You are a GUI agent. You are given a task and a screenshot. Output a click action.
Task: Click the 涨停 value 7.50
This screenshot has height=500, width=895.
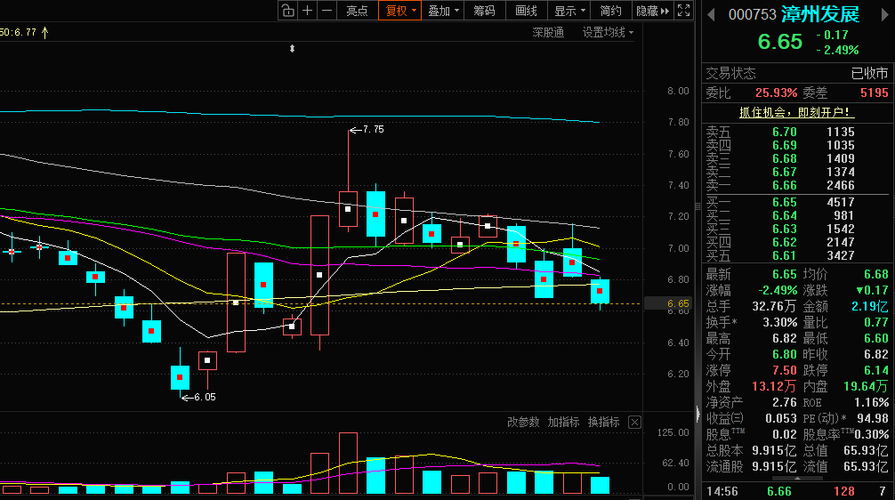(784, 370)
